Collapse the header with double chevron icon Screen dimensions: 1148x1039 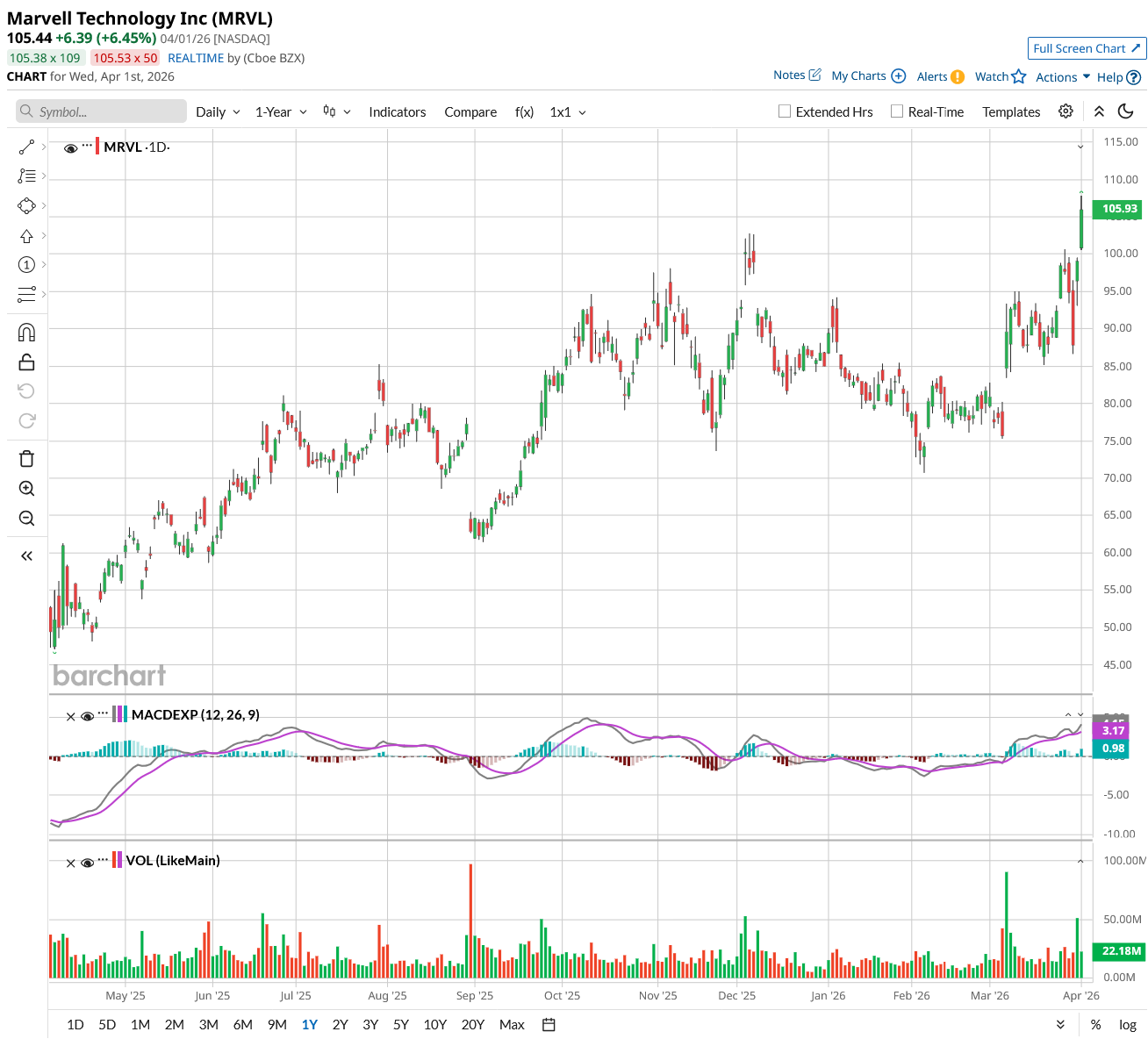click(x=1099, y=111)
